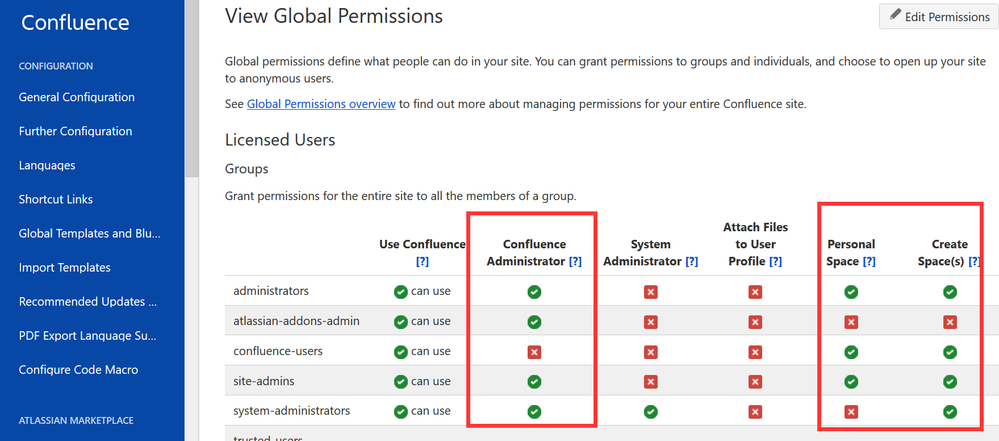Image resolution: width=999 pixels, height=441 pixels.
Task: Click the system-administrators group name
Action: [291, 410]
